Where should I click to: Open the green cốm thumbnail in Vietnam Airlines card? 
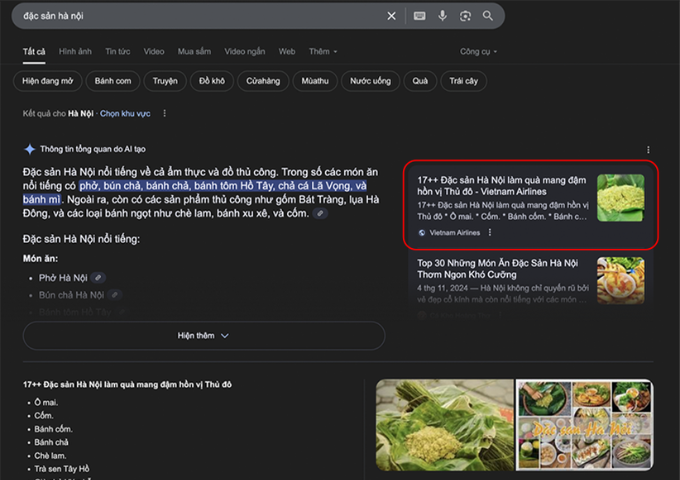[x=621, y=198]
